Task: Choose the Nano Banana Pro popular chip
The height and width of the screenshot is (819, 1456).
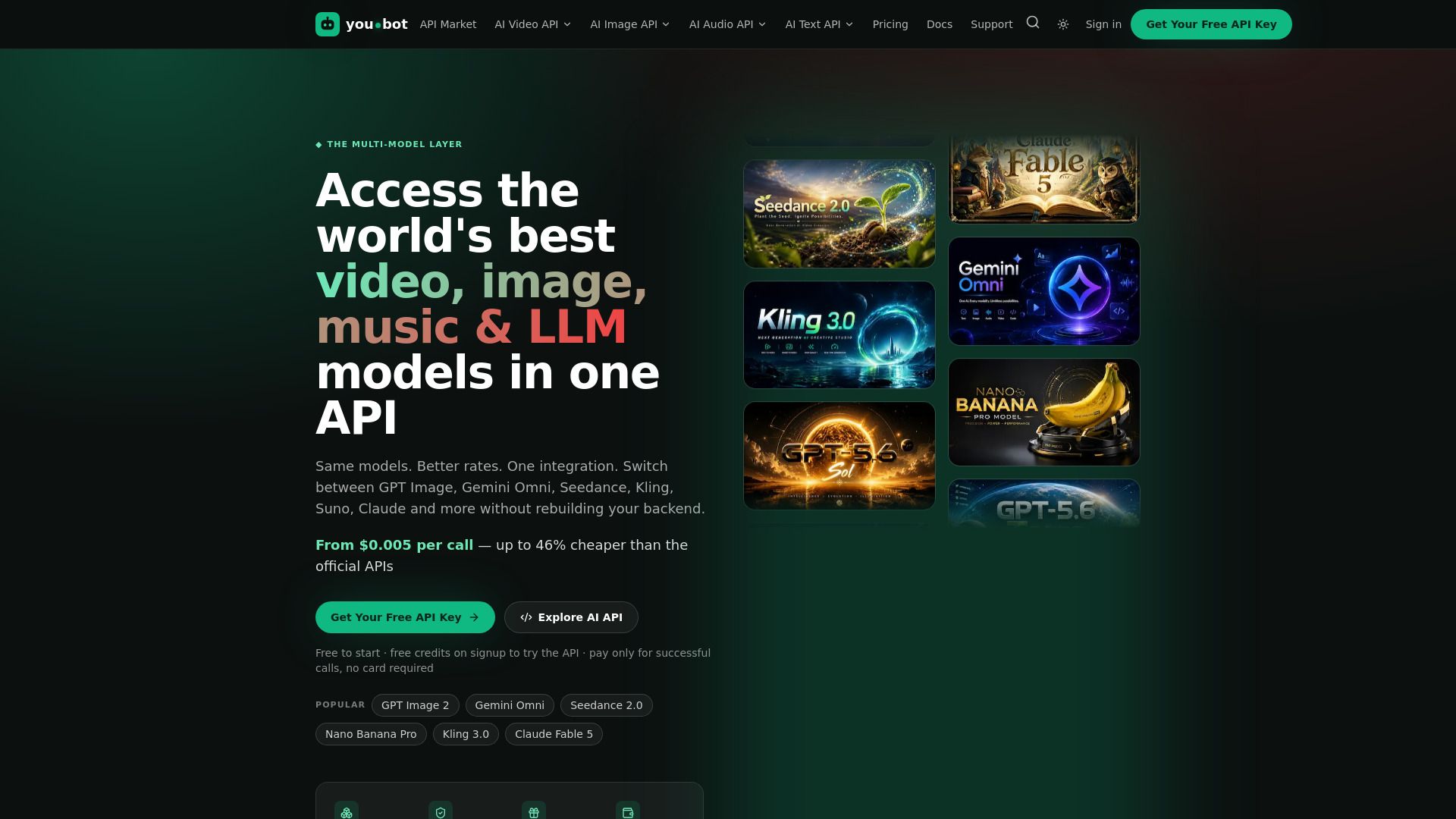Action: (371, 734)
